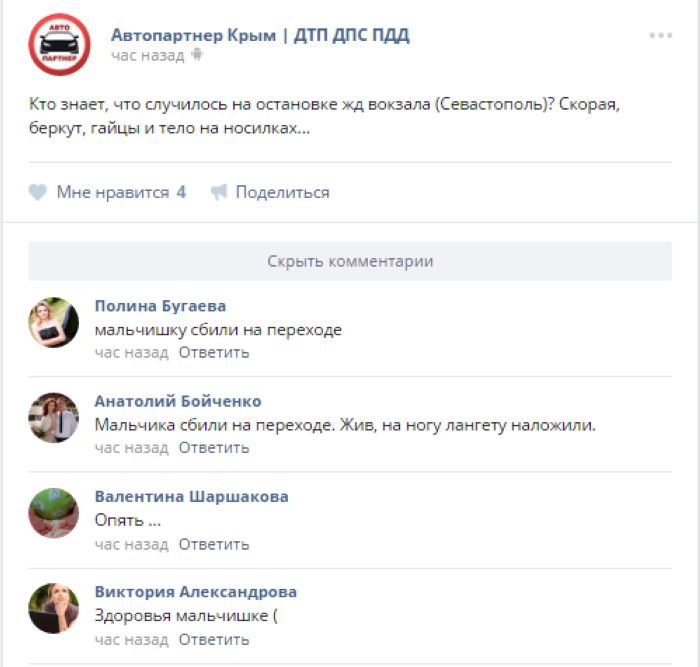The height and width of the screenshot is (667, 700).
Task: Open the three-dot post options menu
Action: click(661, 35)
